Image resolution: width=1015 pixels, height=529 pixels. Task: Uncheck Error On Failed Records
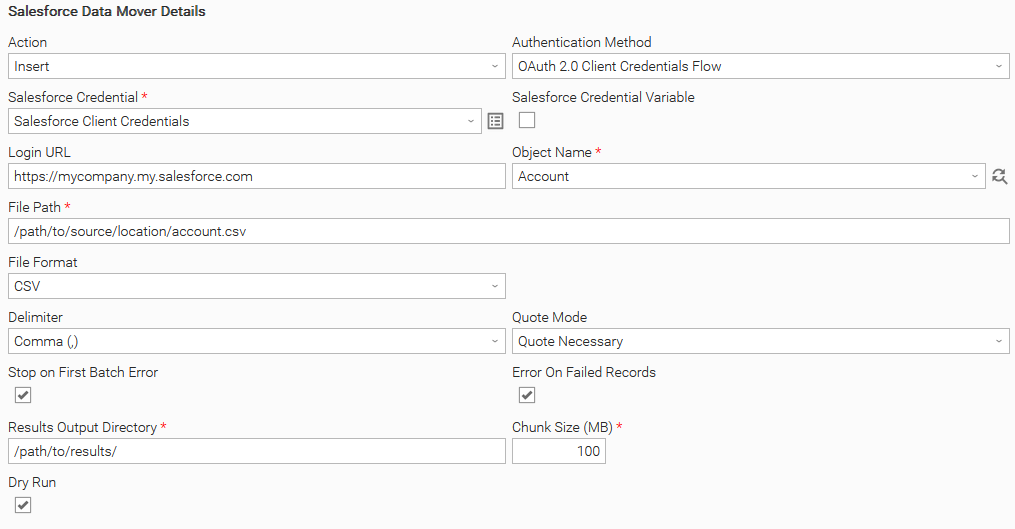click(x=527, y=395)
